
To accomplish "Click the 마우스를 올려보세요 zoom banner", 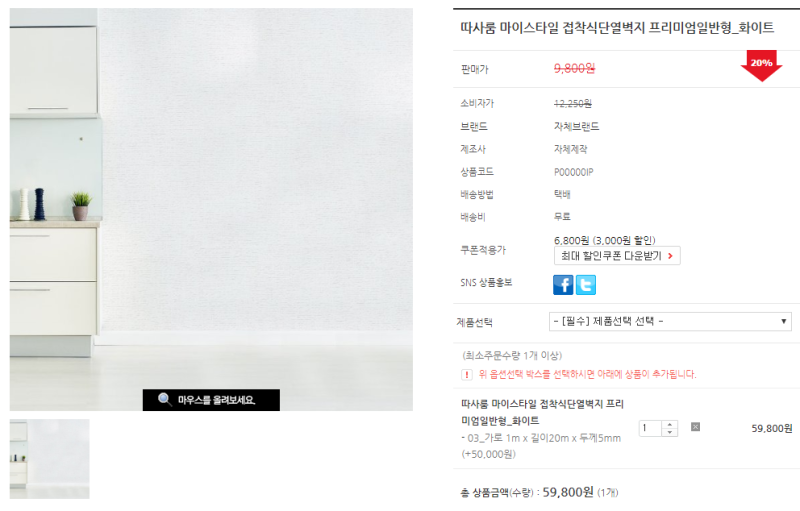I will click(x=211, y=400).
